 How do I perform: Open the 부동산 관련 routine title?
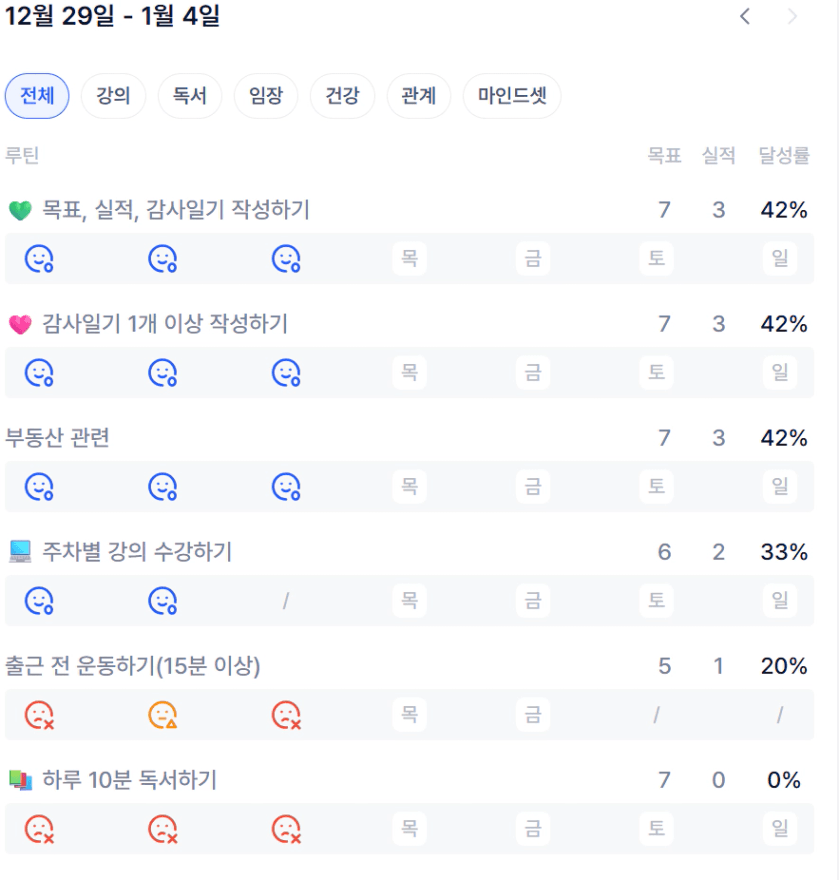[x=57, y=438]
